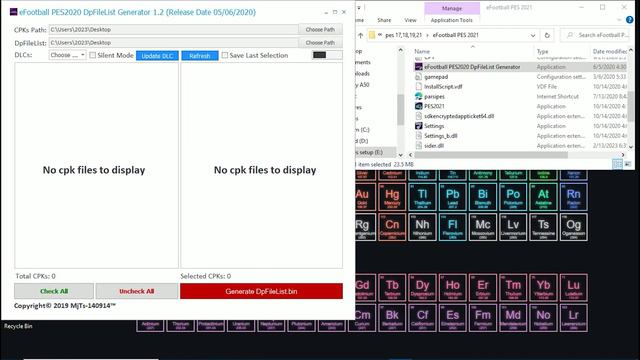
Task: Click the Nobelium No element tile
Action: (x=543, y=318)
